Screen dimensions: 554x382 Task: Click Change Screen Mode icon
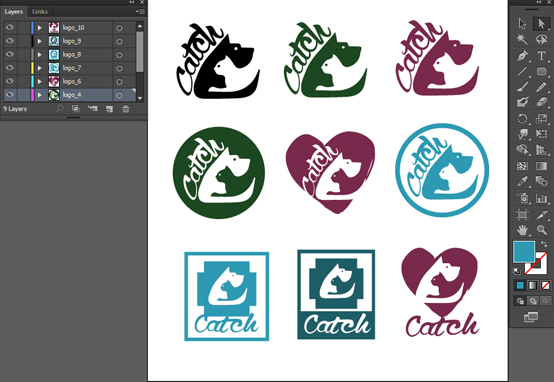531,317
